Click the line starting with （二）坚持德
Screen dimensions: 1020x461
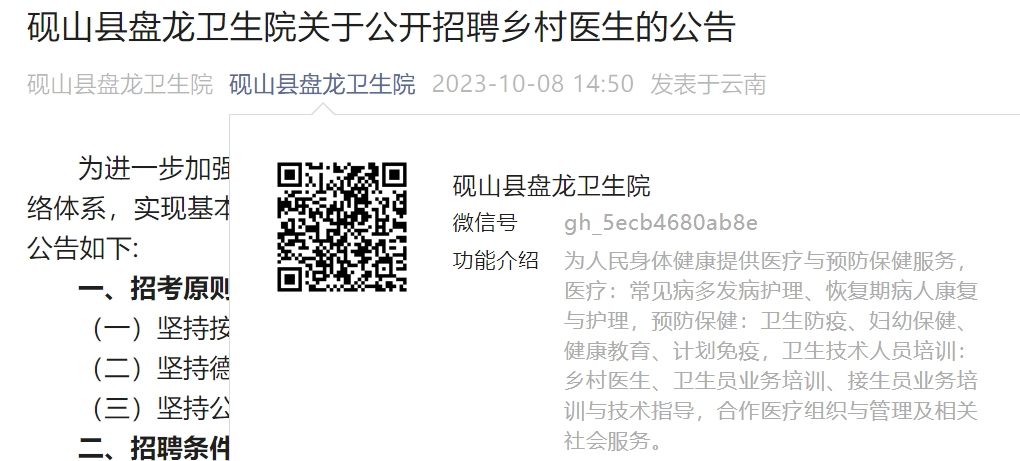pos(162,369)
